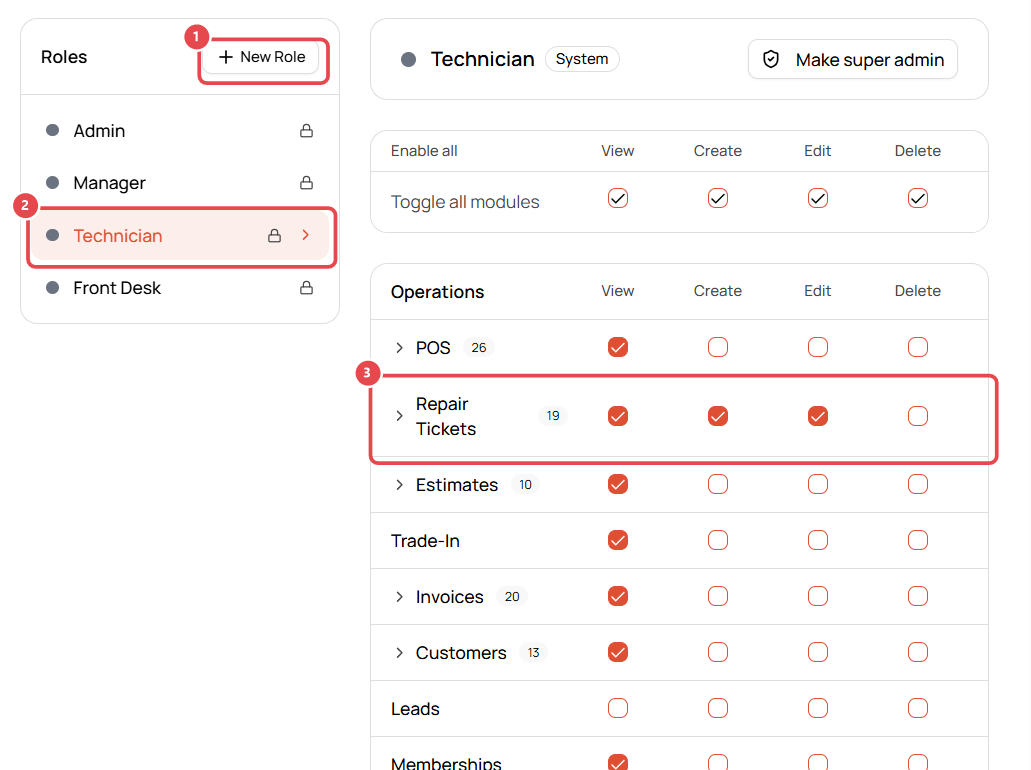Enable Customers Delete permission
This screenshot has height=770, width=1031.
click(x=917, y=652)
